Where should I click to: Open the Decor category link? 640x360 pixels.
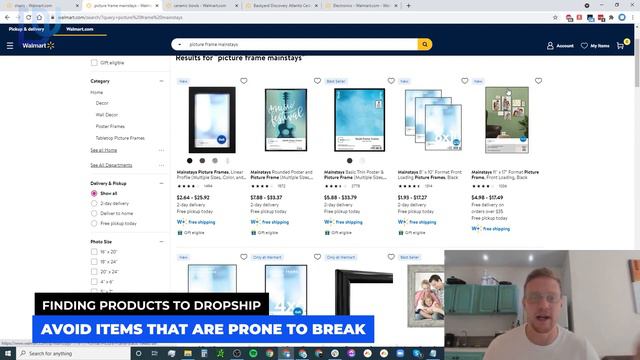pos(102,103)
